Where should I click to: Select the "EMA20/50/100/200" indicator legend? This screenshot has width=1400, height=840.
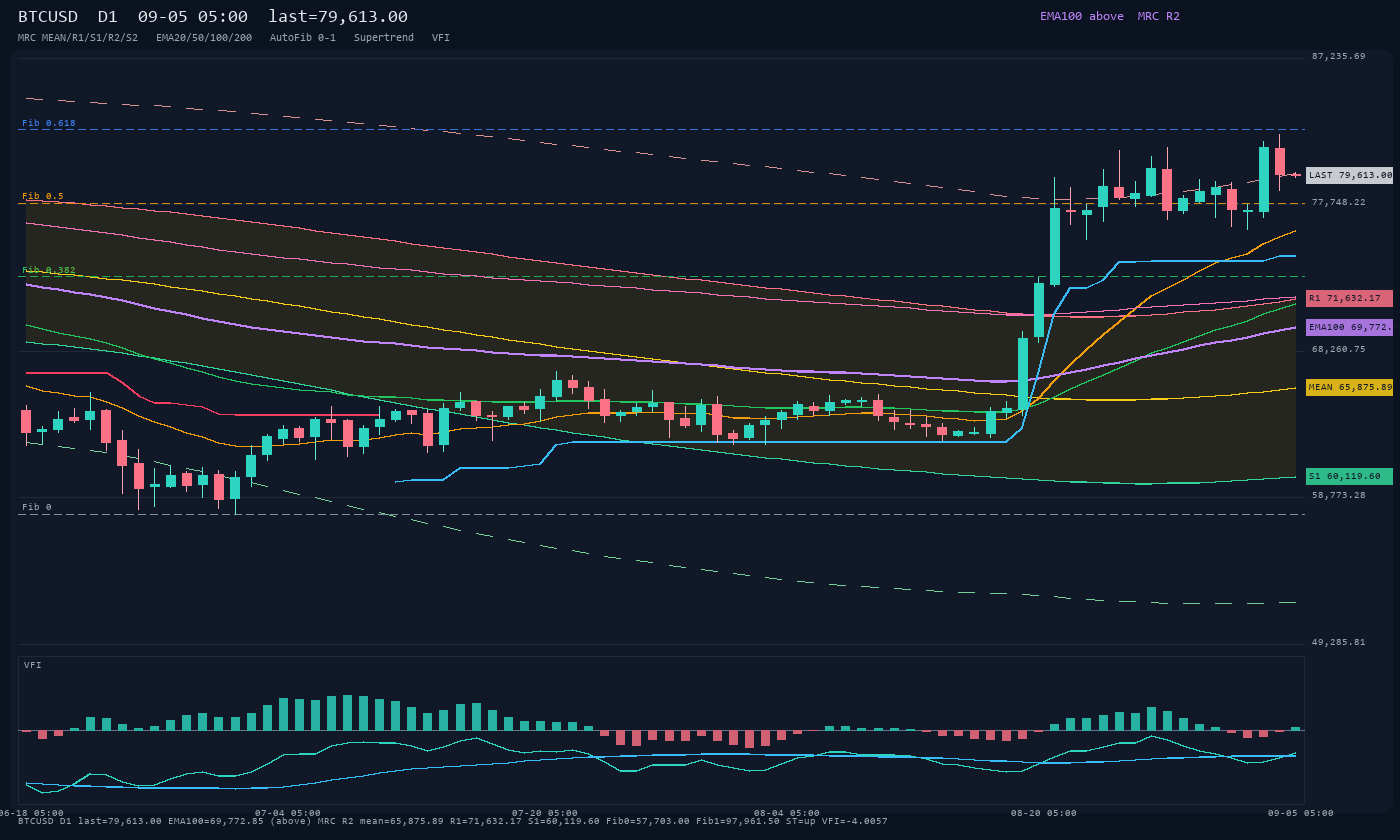(x=204, y=38)
